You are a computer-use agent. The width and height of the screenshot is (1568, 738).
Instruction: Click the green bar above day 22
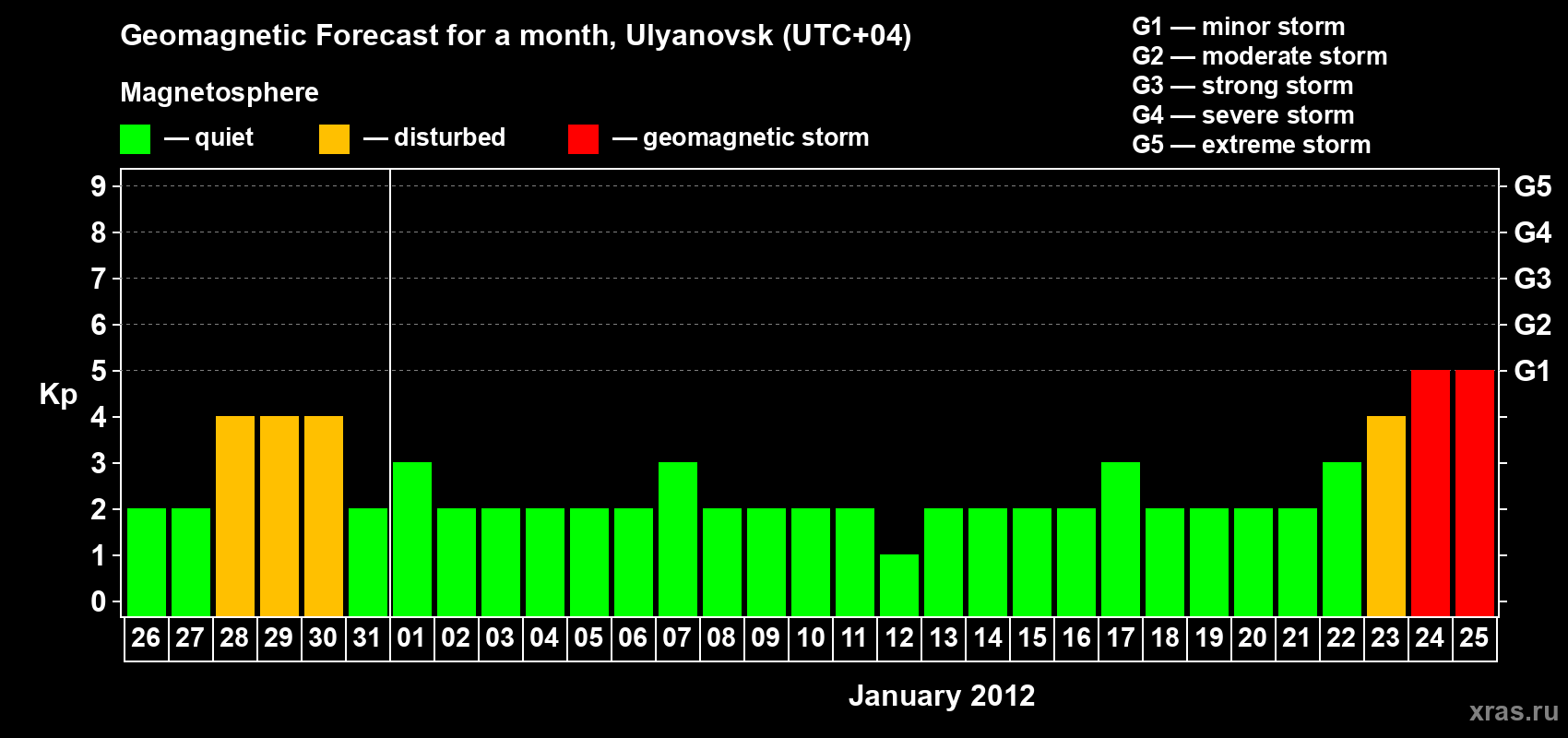(x=1342, y=539)
